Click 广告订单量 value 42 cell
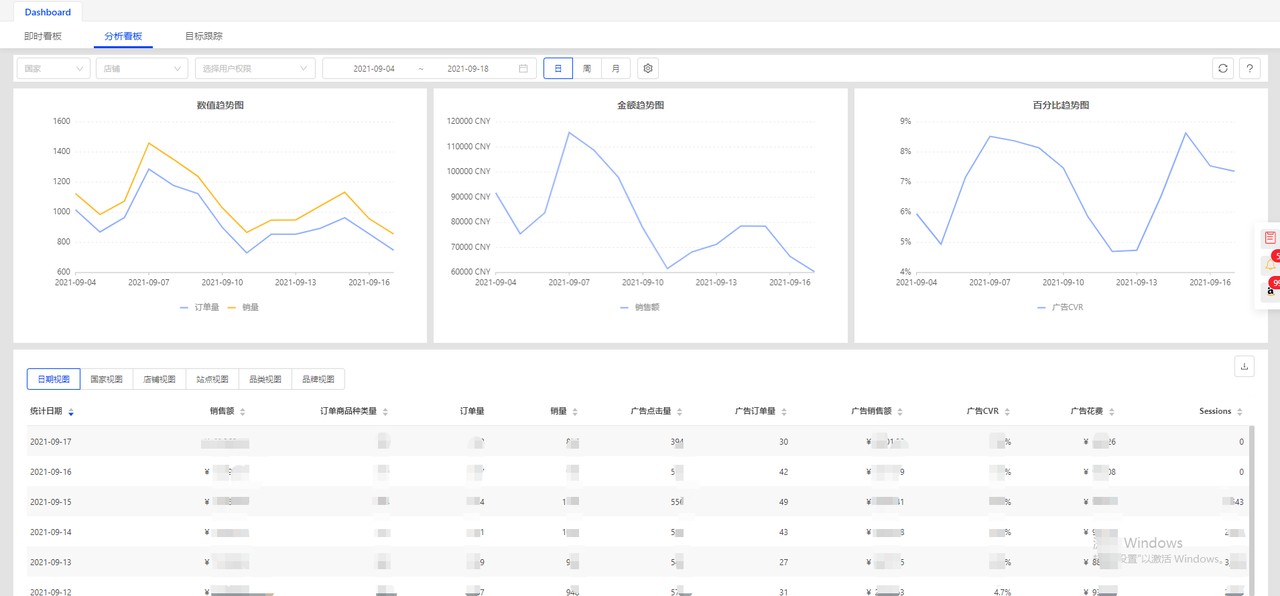The width and height of the screenshot is (1280, 596). click(x=783, y=471)
